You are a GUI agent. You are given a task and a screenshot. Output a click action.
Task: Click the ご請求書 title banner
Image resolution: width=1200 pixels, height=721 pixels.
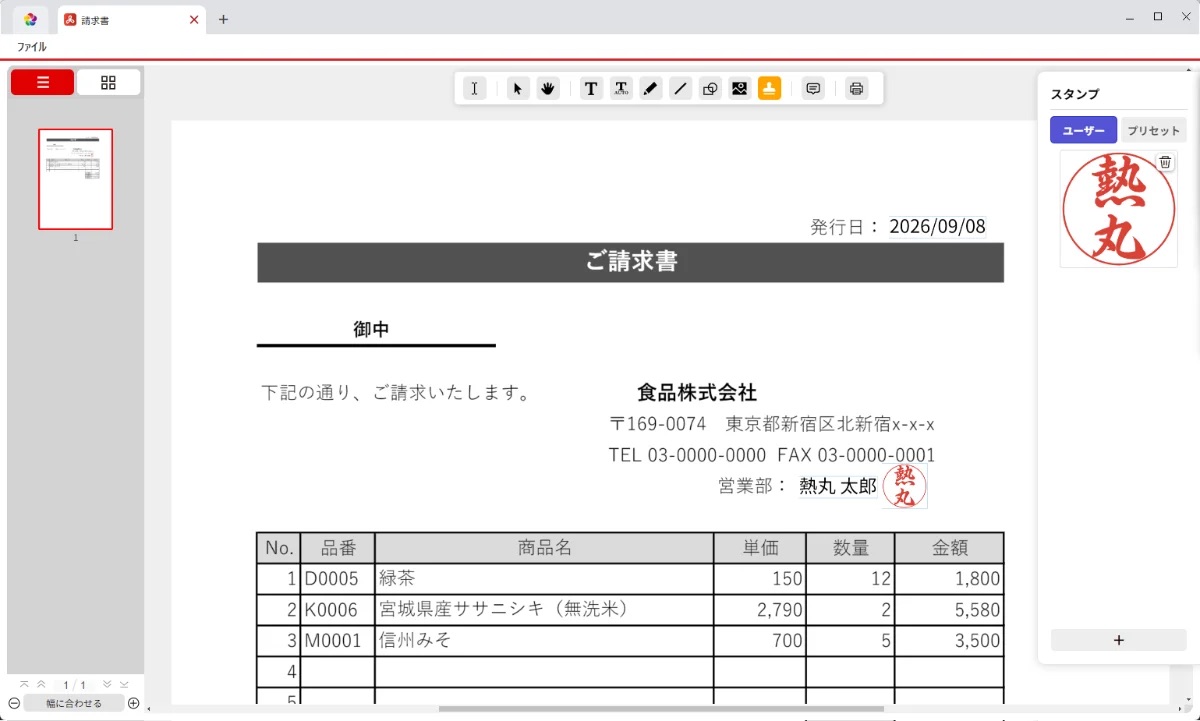631,262
